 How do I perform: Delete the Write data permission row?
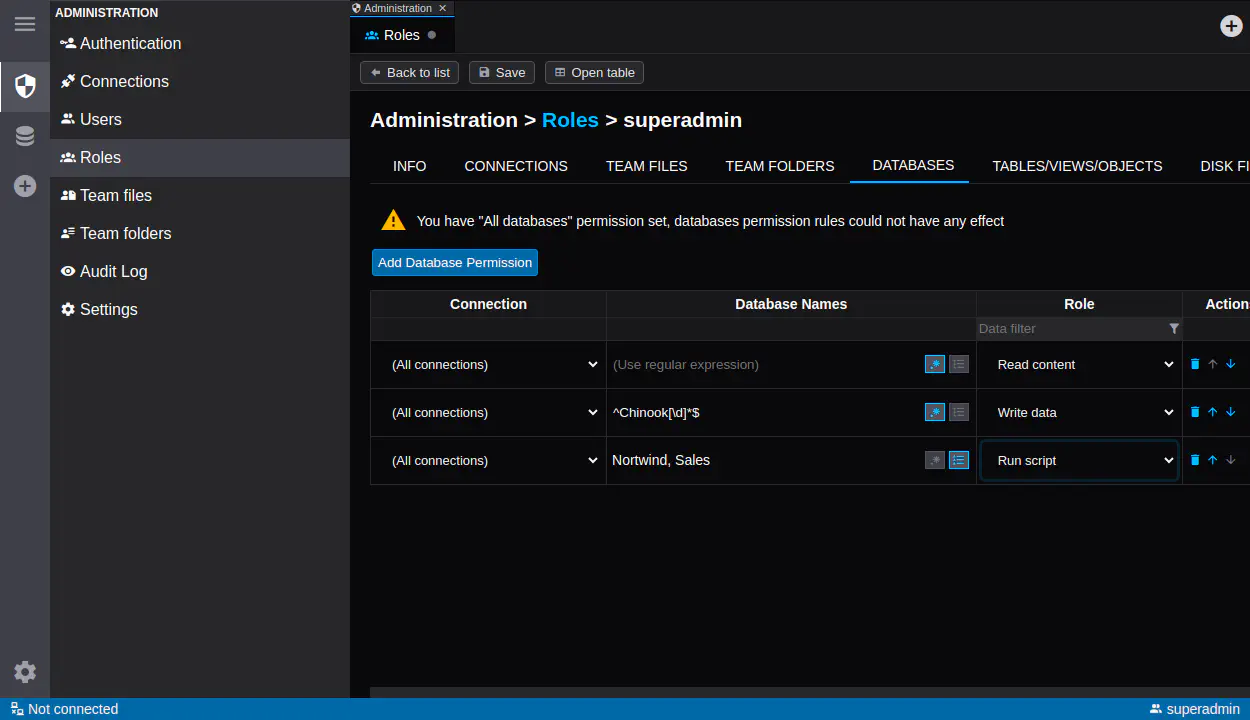1195,412
